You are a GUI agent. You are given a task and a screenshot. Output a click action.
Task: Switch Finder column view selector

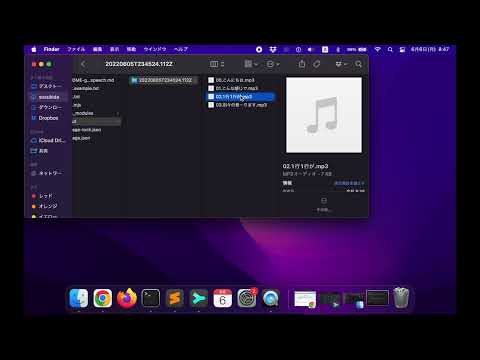[x=217, y=64]
